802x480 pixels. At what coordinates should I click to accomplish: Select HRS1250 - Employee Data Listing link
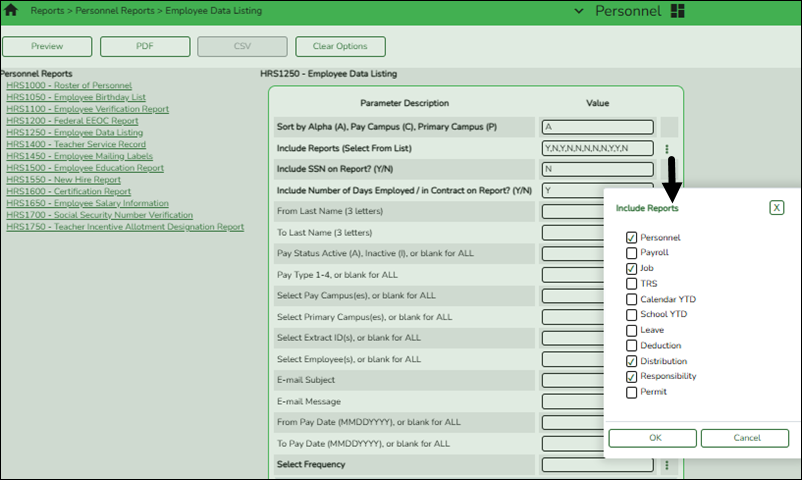75,133
